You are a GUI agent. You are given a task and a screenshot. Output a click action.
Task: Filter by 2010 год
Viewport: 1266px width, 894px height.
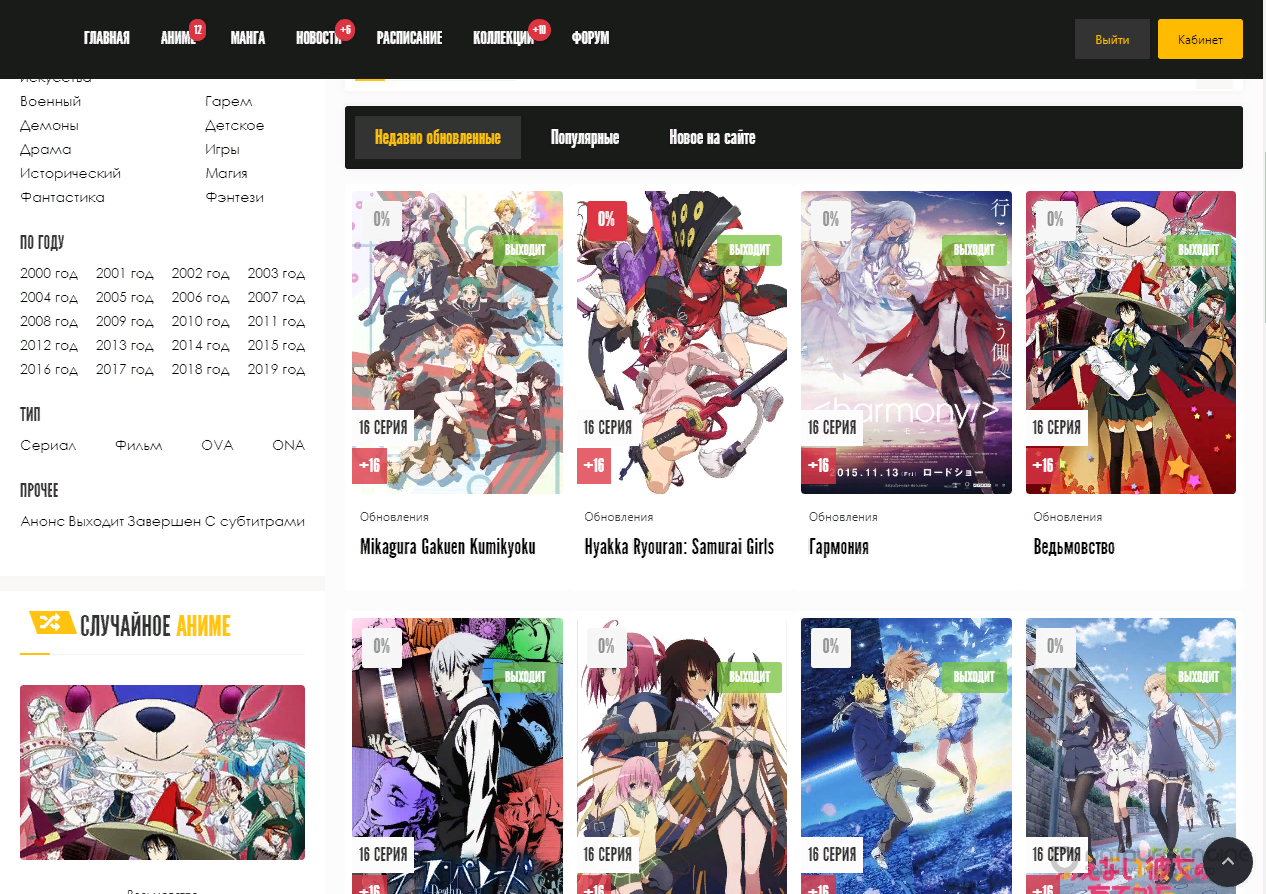tap(201, 321)
